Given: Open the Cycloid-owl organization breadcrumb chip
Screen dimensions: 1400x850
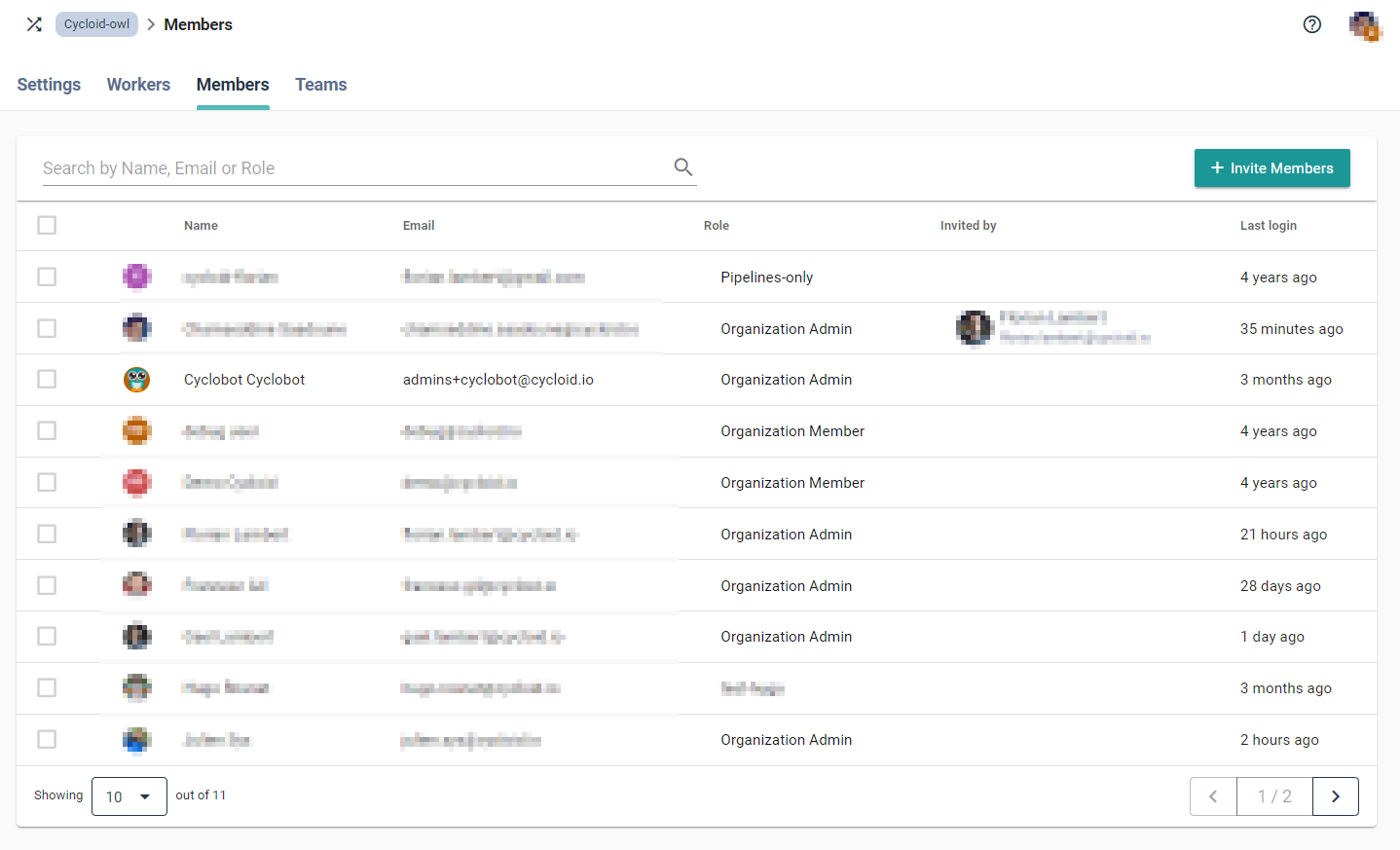Looking at the screenshot, I should (x=96, y=24).
